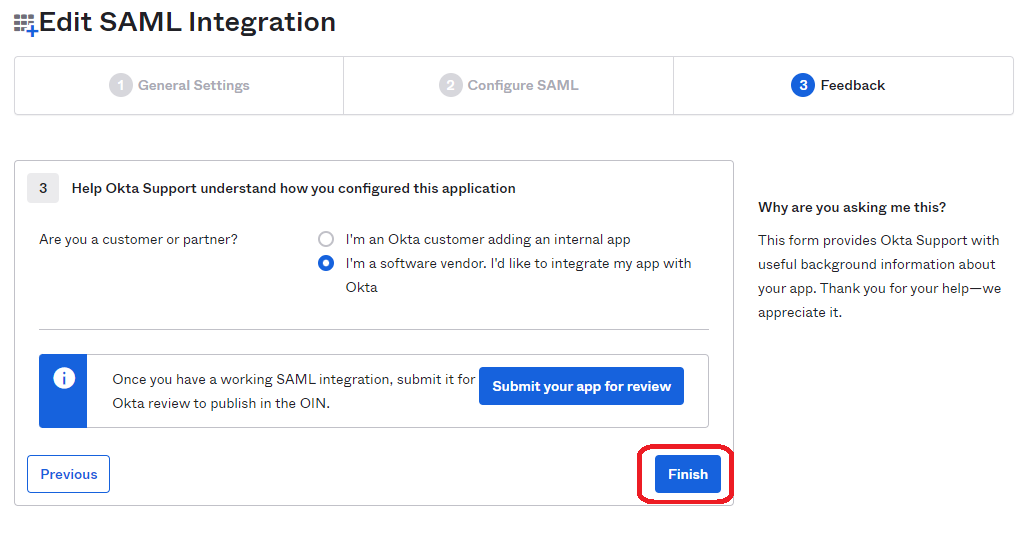Click the Finish button
The width and height of the screenshot is (1021, 547).
point(688,474)
